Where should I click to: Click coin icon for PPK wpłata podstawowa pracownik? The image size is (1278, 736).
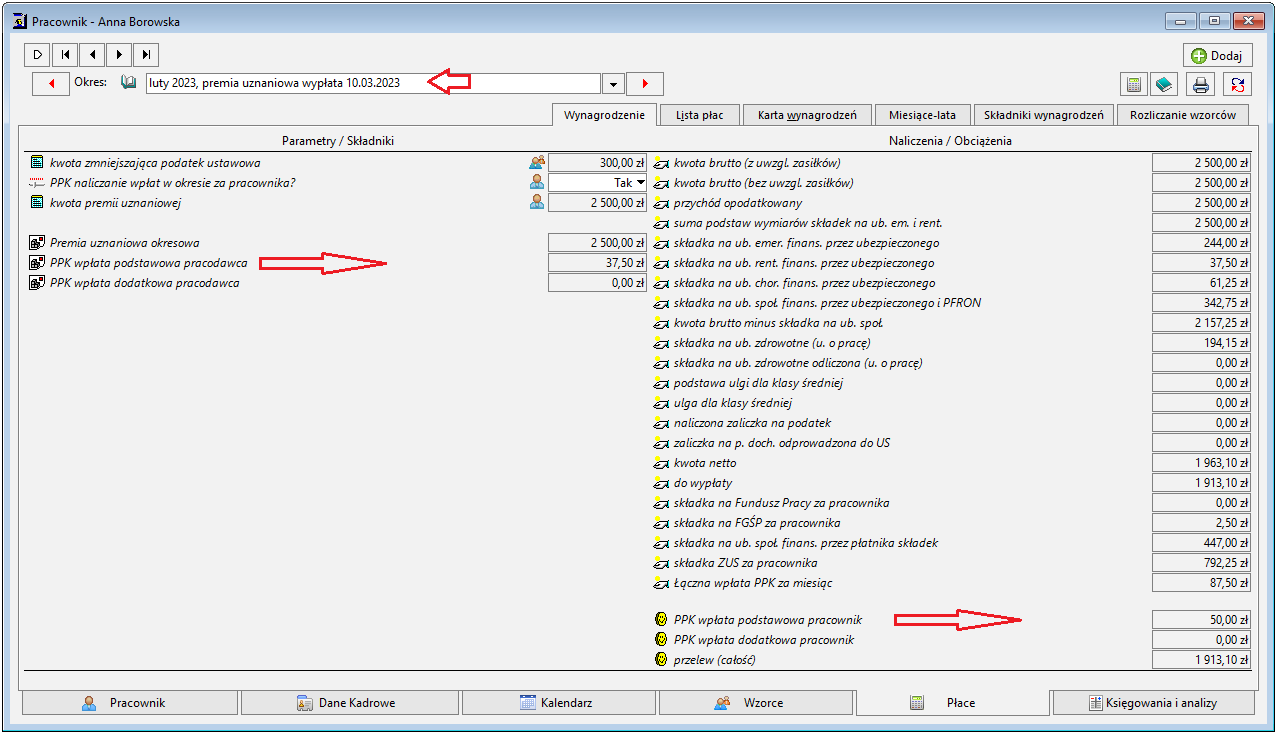[661, 620]
